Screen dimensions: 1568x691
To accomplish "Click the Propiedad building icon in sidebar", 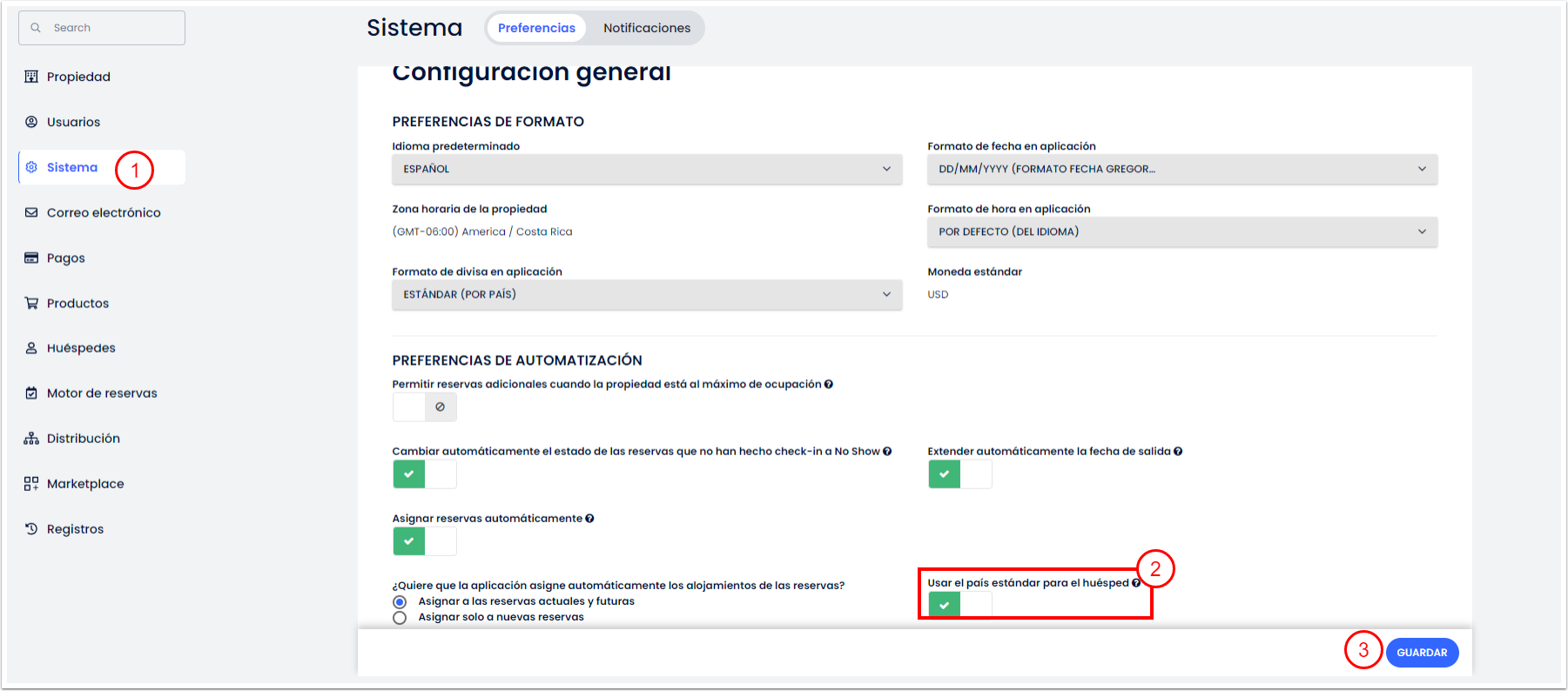I will tap(31, 77).
